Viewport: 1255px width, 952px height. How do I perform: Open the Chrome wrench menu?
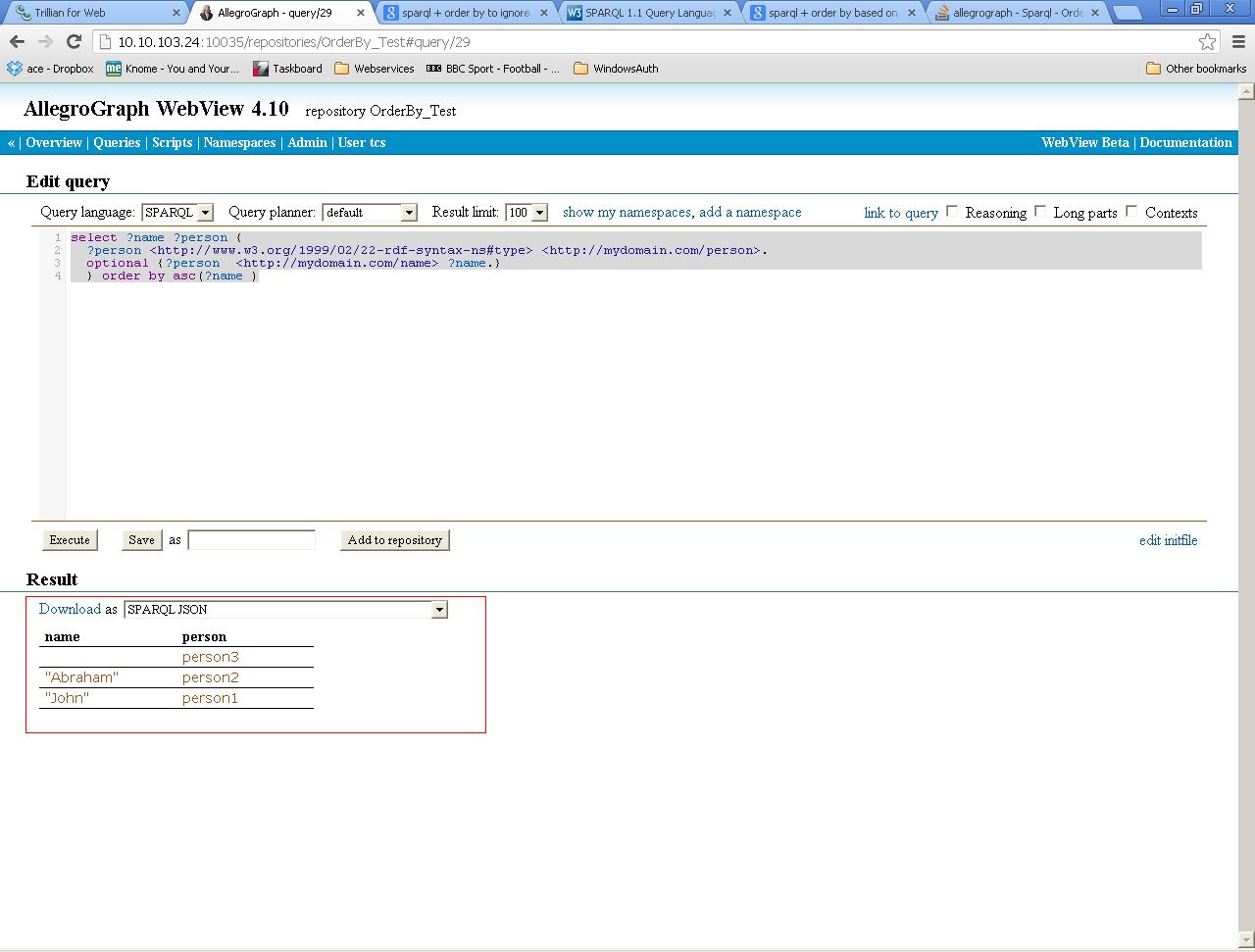(1238, 41)
